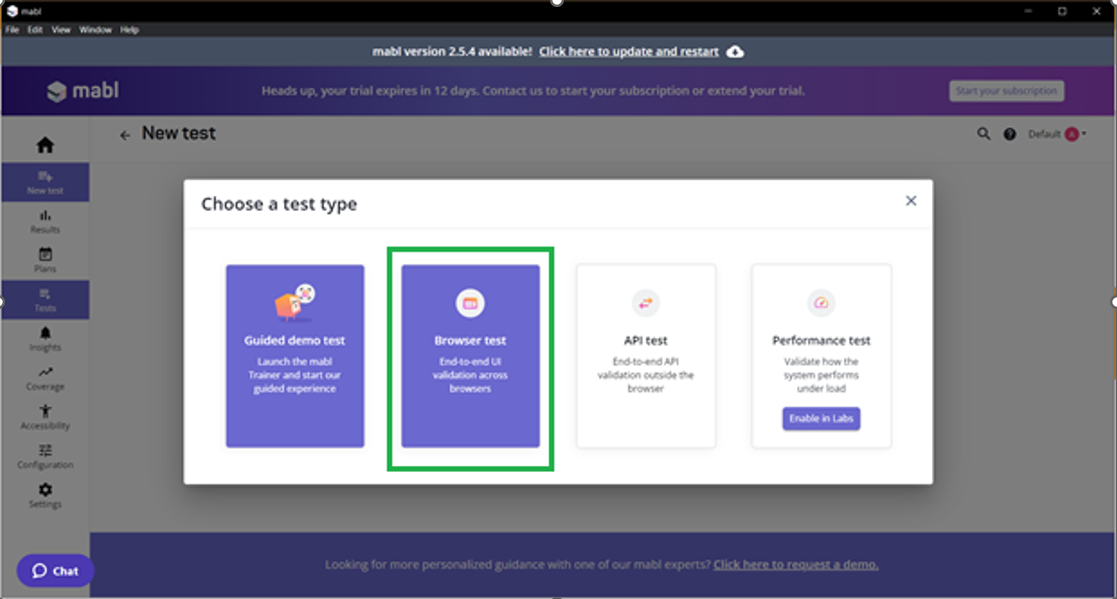The image size is (1117, 599).
Task: Open Plans calendar icon in sidebar
Action: 45,255
